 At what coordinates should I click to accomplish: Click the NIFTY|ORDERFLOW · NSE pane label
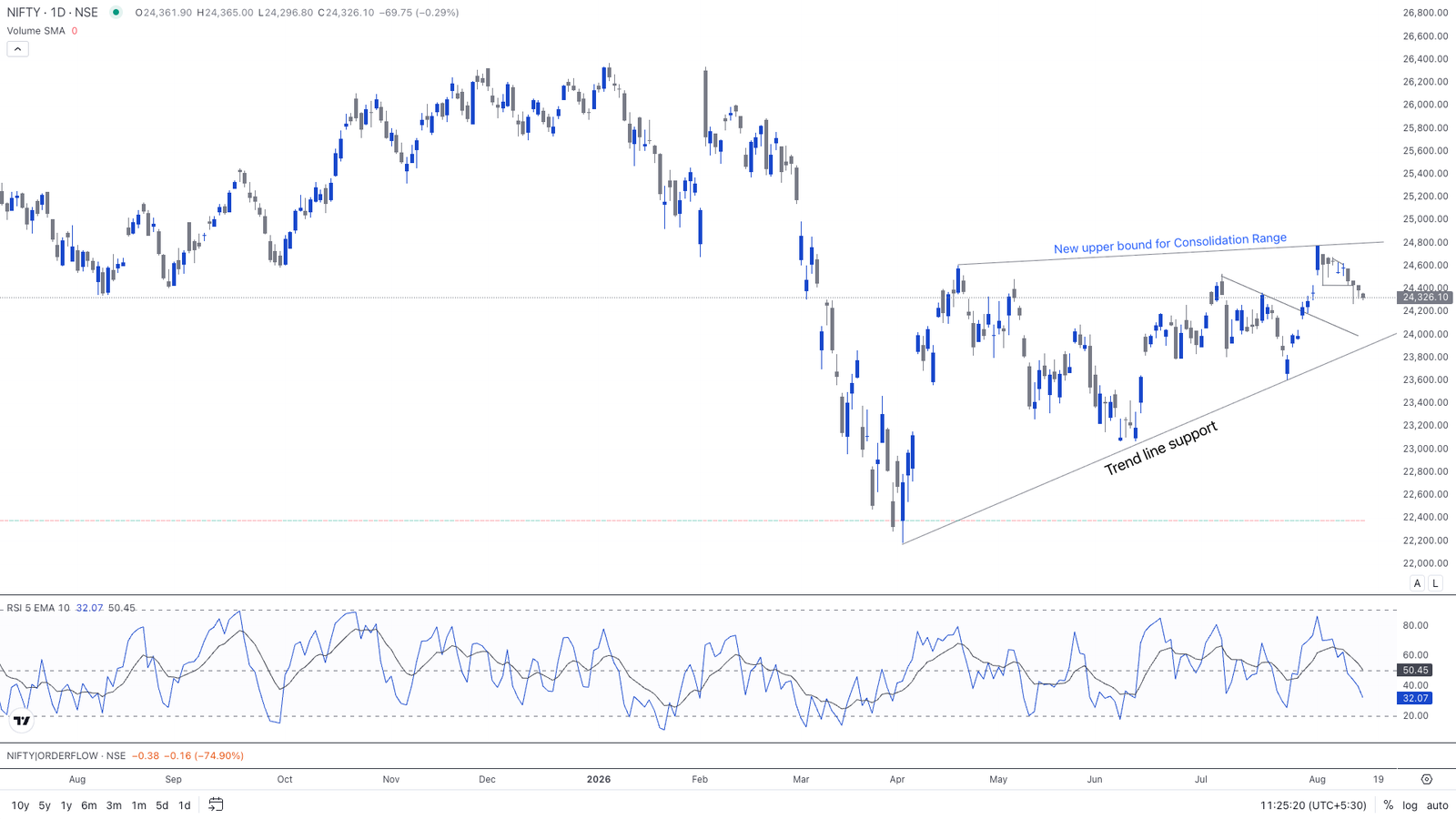coord(66,755)
